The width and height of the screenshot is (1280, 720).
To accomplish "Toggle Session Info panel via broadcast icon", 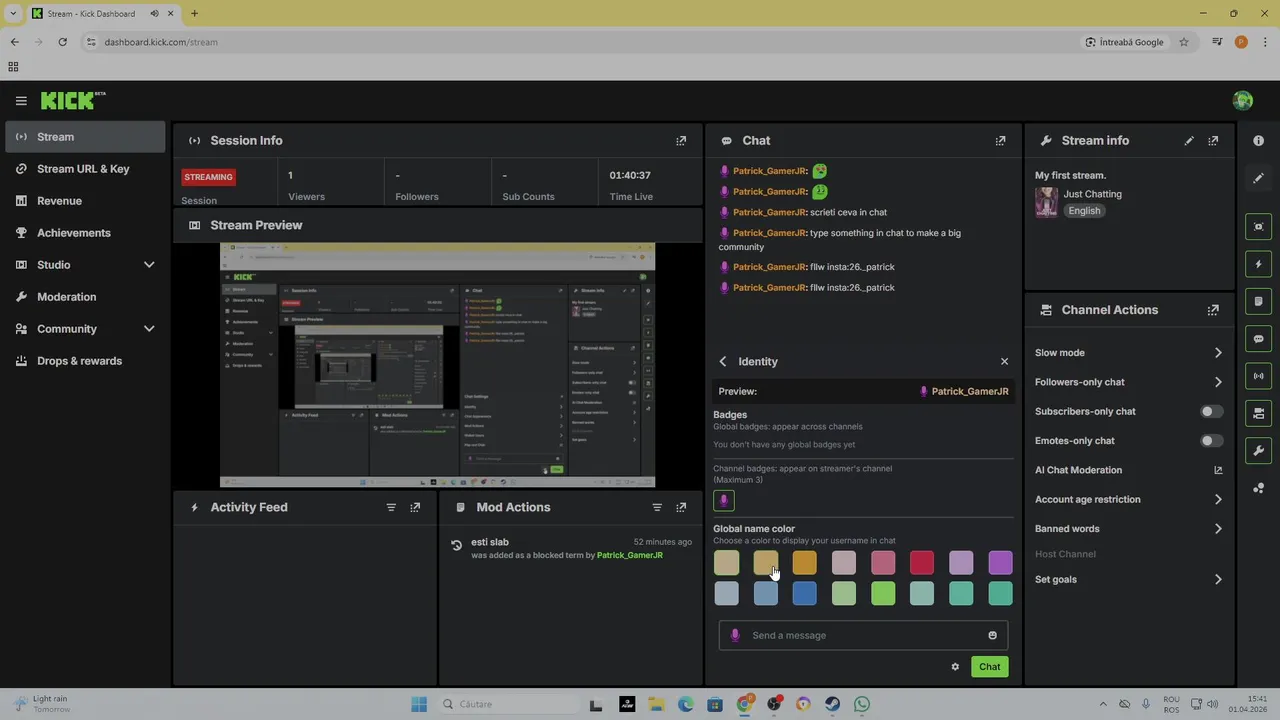I will tap(1258, 376).
